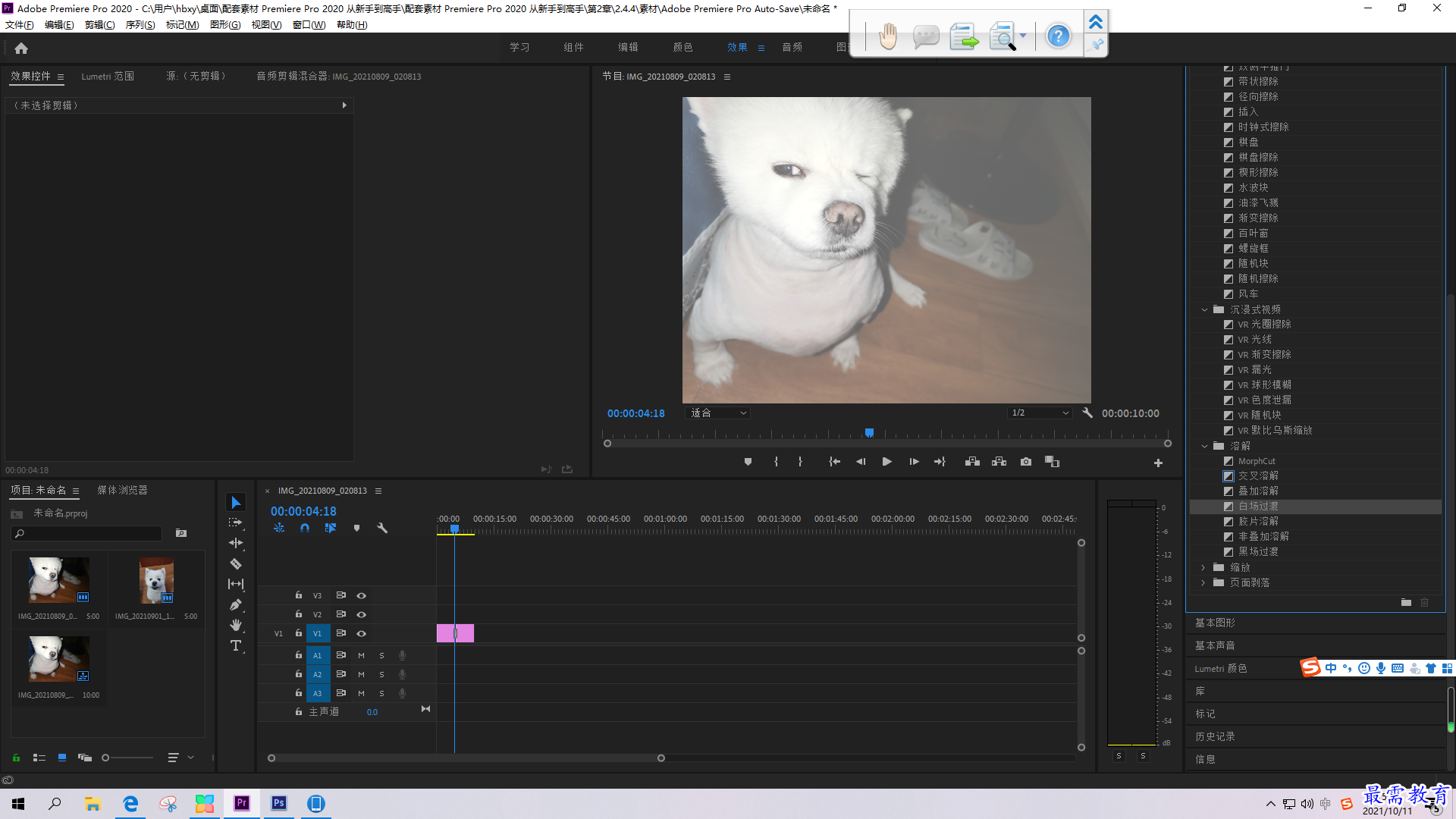Click New Bin from search icon in project
This screenshot has width=1456, height=819.
[x=181, y=533]
